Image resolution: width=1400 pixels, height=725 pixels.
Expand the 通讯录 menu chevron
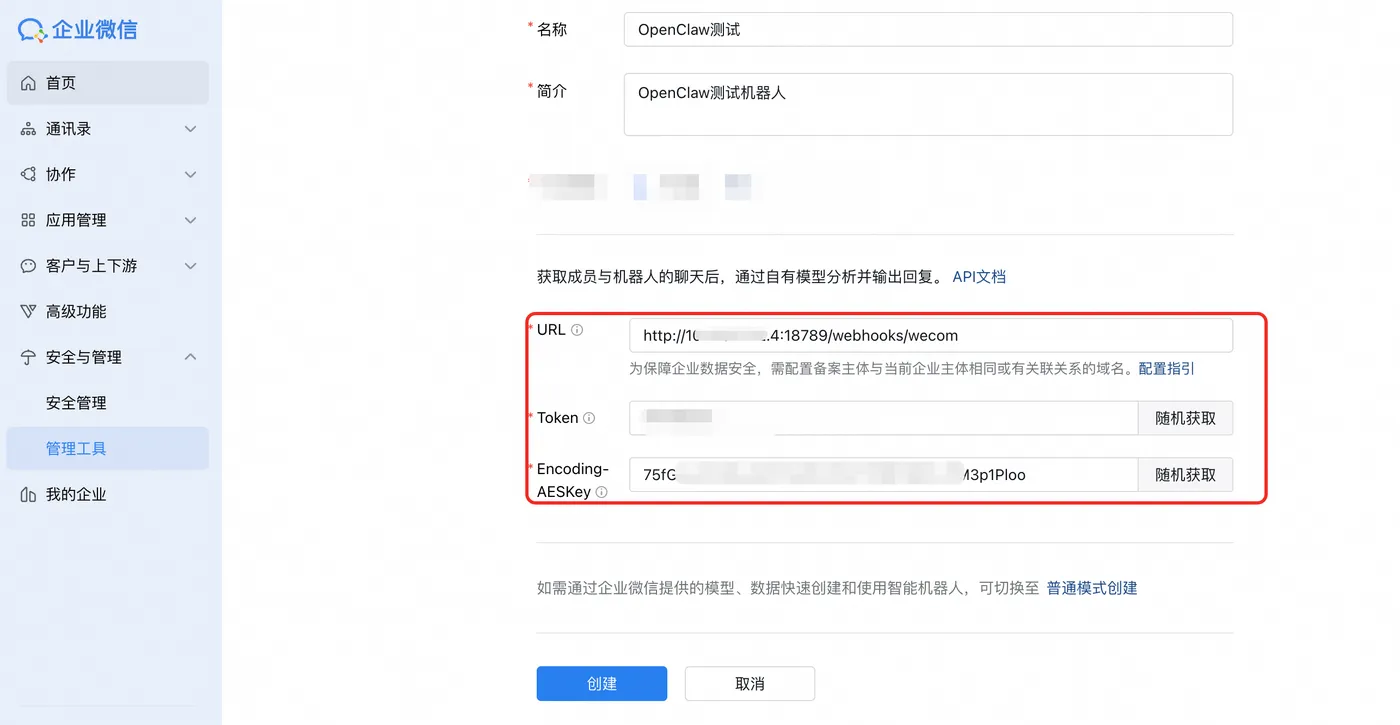[190, 129]
